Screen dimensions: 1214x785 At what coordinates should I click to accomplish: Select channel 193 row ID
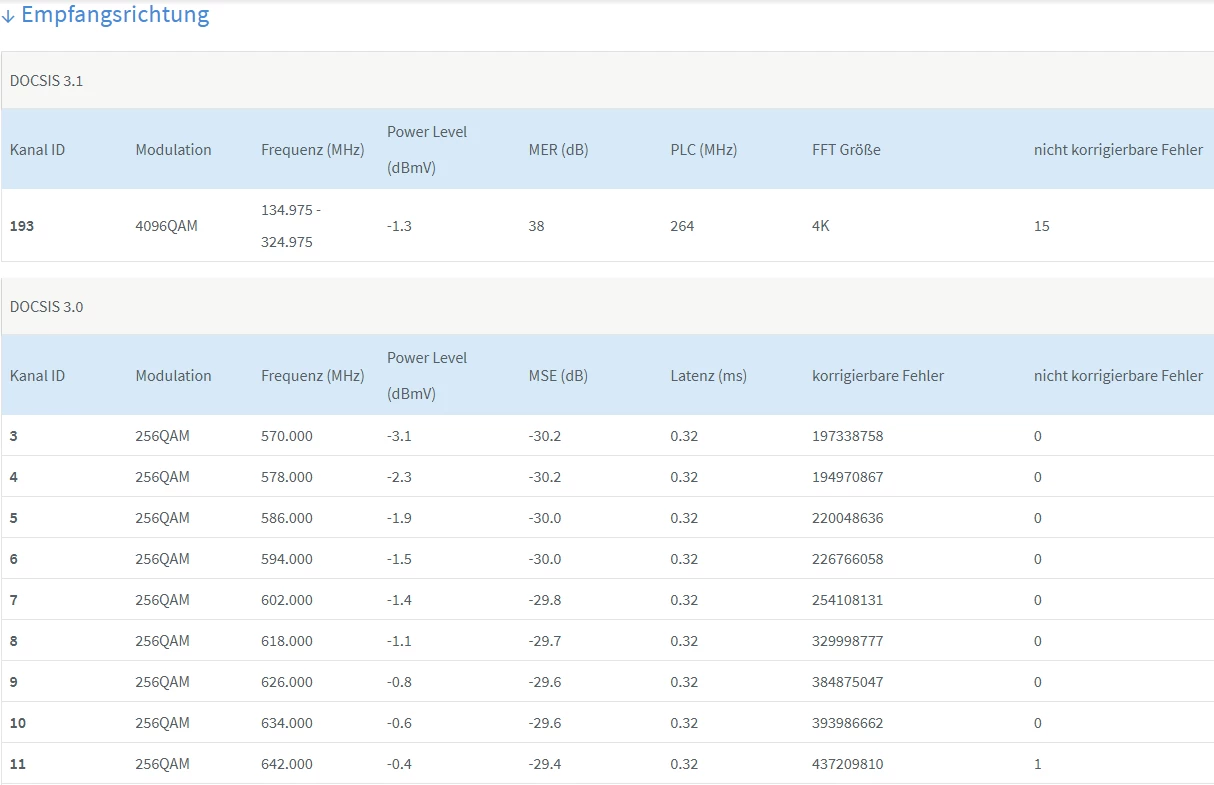tap(22, 226)
